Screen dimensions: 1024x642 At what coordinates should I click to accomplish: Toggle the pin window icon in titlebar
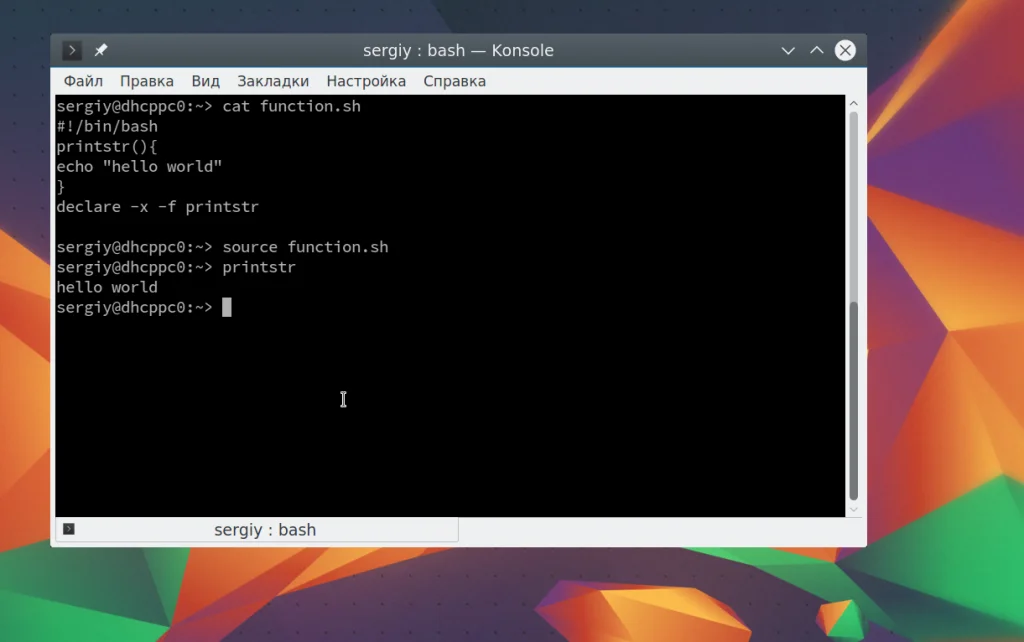(x=101, y=50)
